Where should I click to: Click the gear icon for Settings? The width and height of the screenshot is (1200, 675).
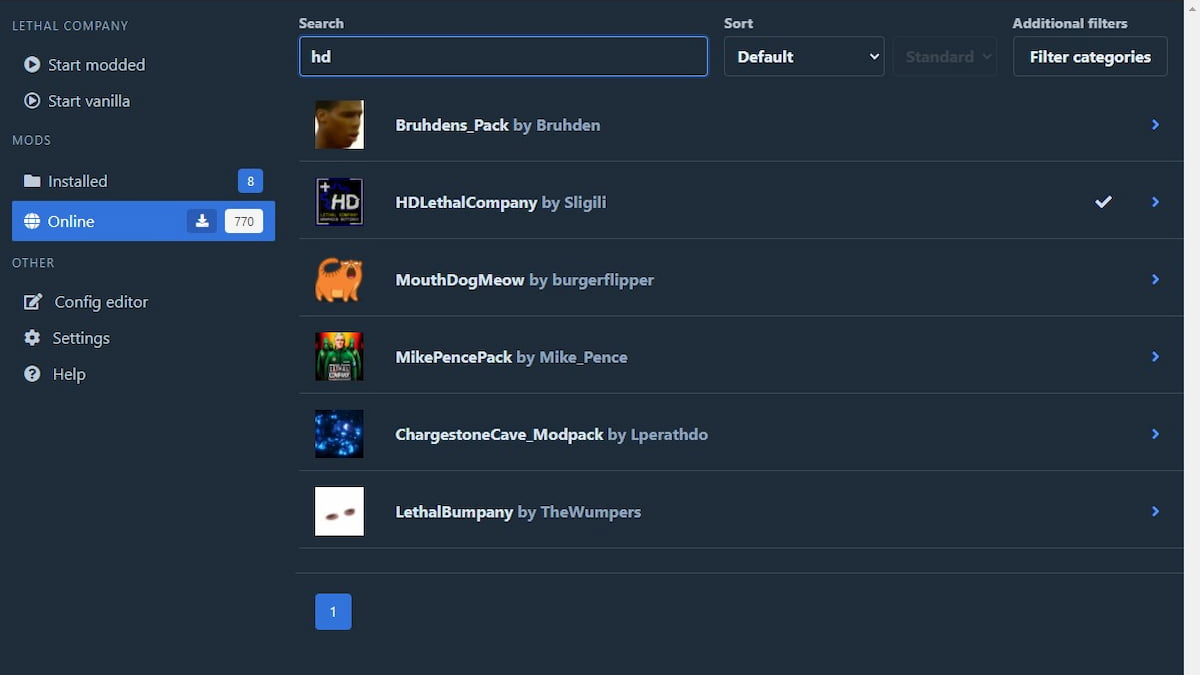[33, 338]
